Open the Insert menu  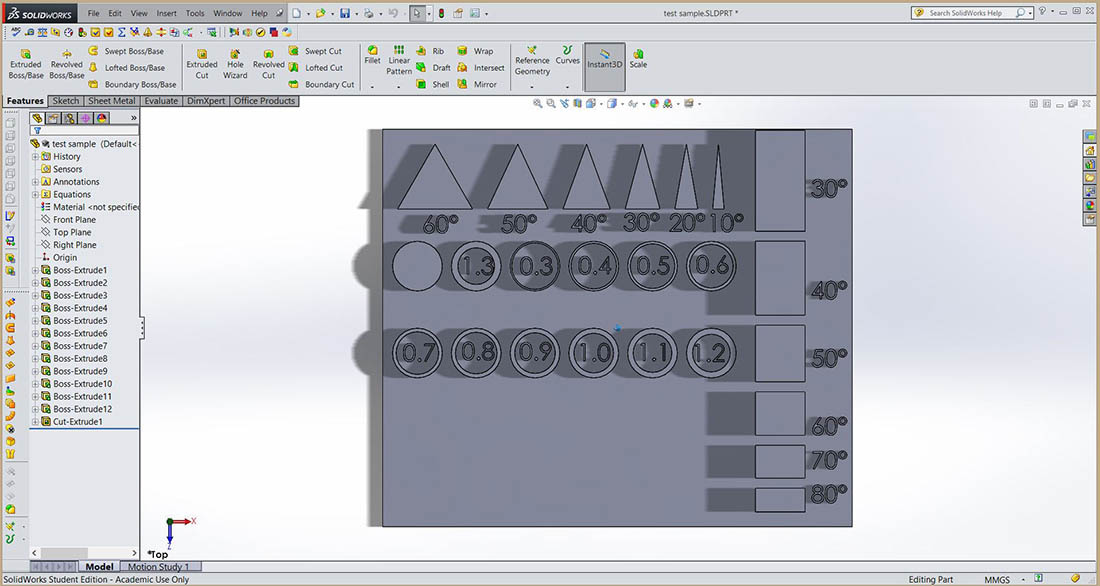click(x=166, y=13)
